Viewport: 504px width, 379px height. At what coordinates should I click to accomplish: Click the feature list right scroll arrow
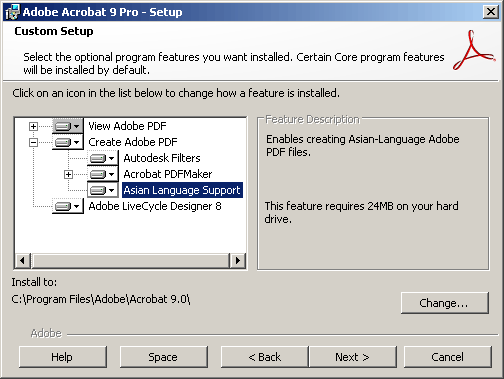237,260
